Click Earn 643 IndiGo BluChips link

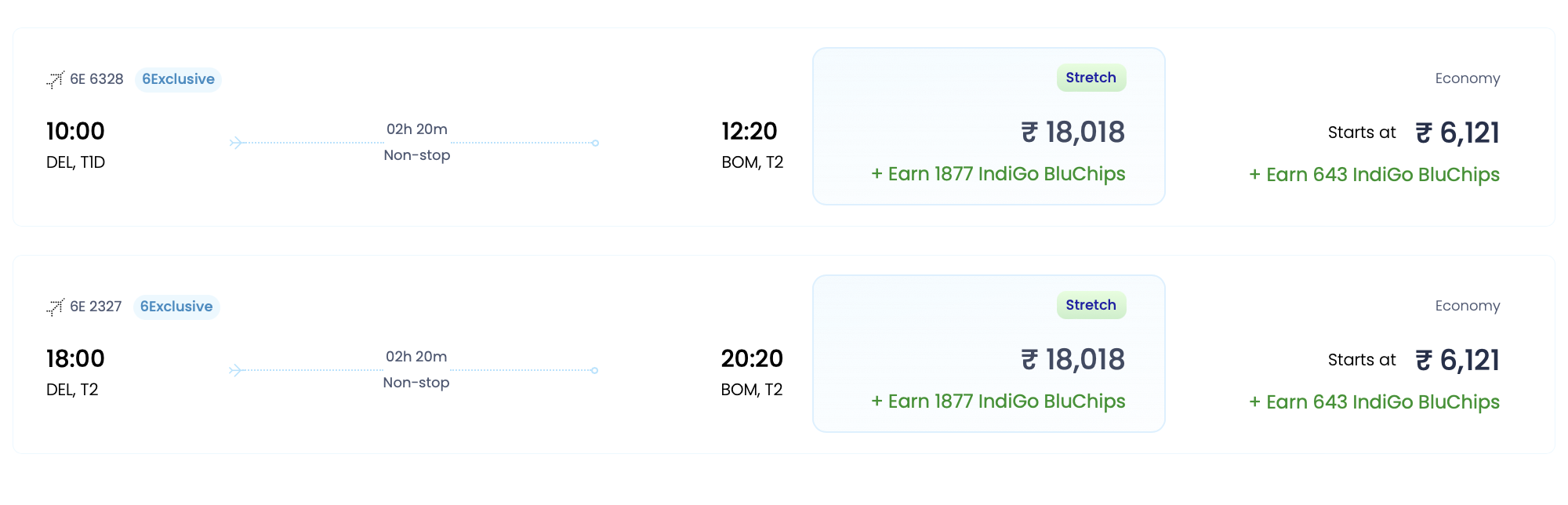[x=1374, y=174]
